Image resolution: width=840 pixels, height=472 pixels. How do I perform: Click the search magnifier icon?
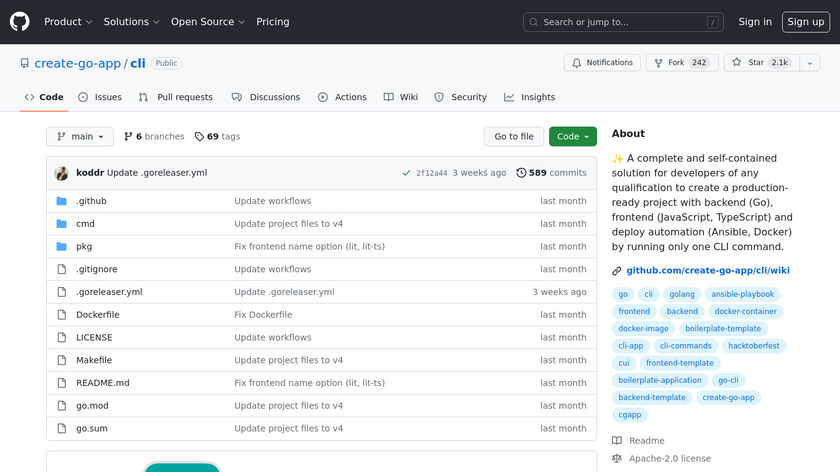[534, 22]
